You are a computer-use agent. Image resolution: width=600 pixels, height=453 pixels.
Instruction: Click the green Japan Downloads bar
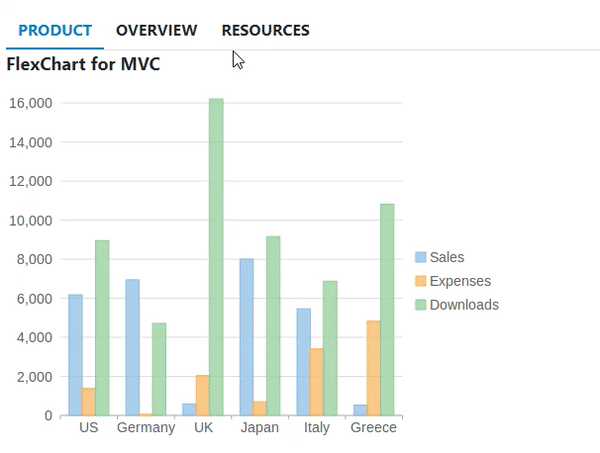tap(273, 326)
